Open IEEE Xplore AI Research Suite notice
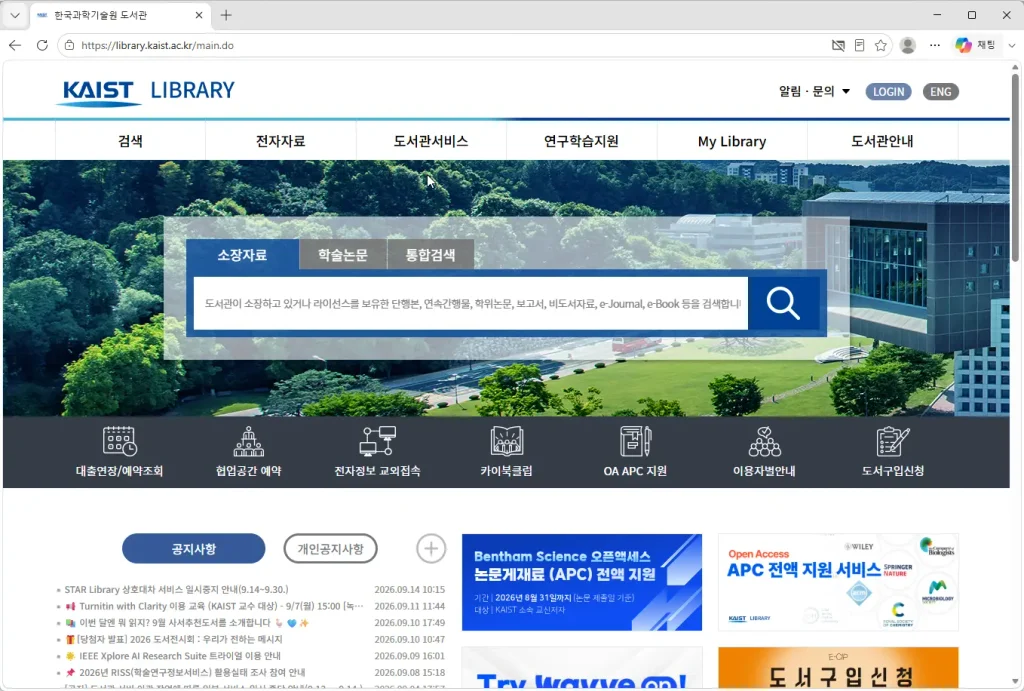Viewport: 1024px width, 691px height. tap(173, 656)
